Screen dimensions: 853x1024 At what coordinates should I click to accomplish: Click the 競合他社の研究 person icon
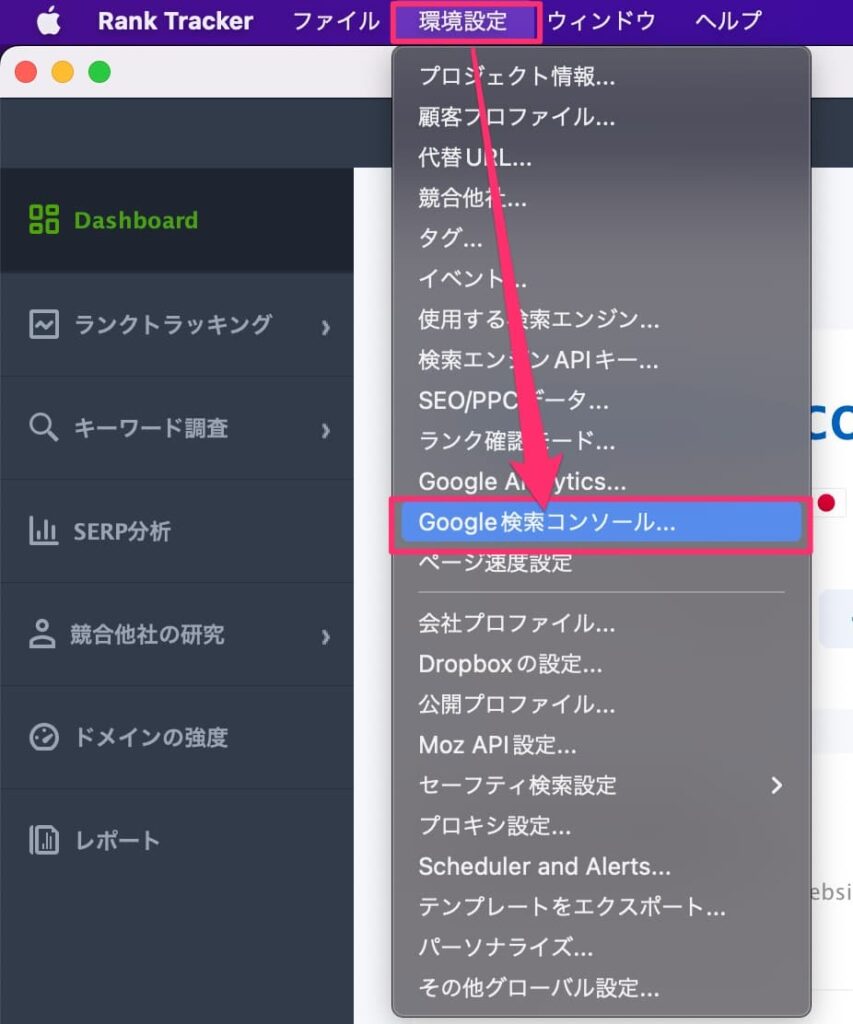pos(42,633)
